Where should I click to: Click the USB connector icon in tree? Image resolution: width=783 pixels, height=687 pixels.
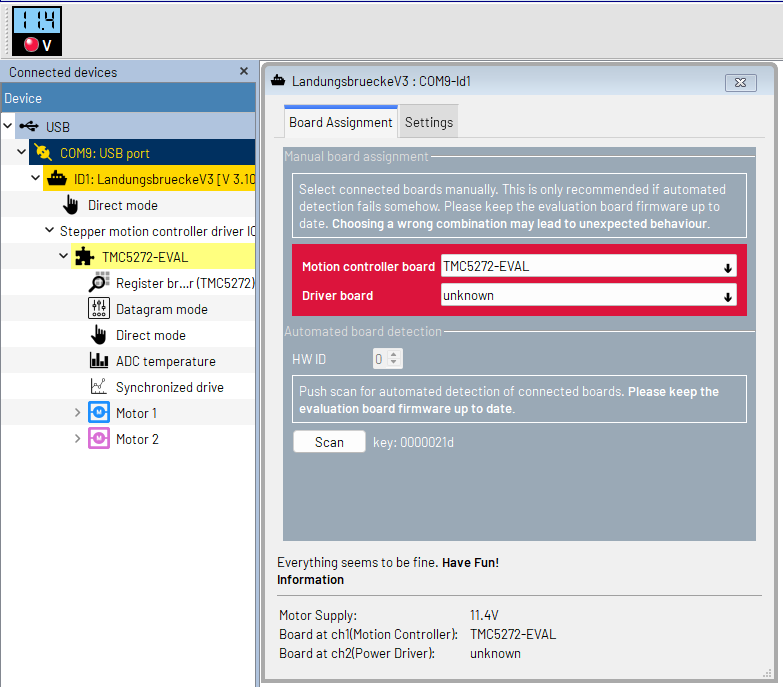pos(29,126)
